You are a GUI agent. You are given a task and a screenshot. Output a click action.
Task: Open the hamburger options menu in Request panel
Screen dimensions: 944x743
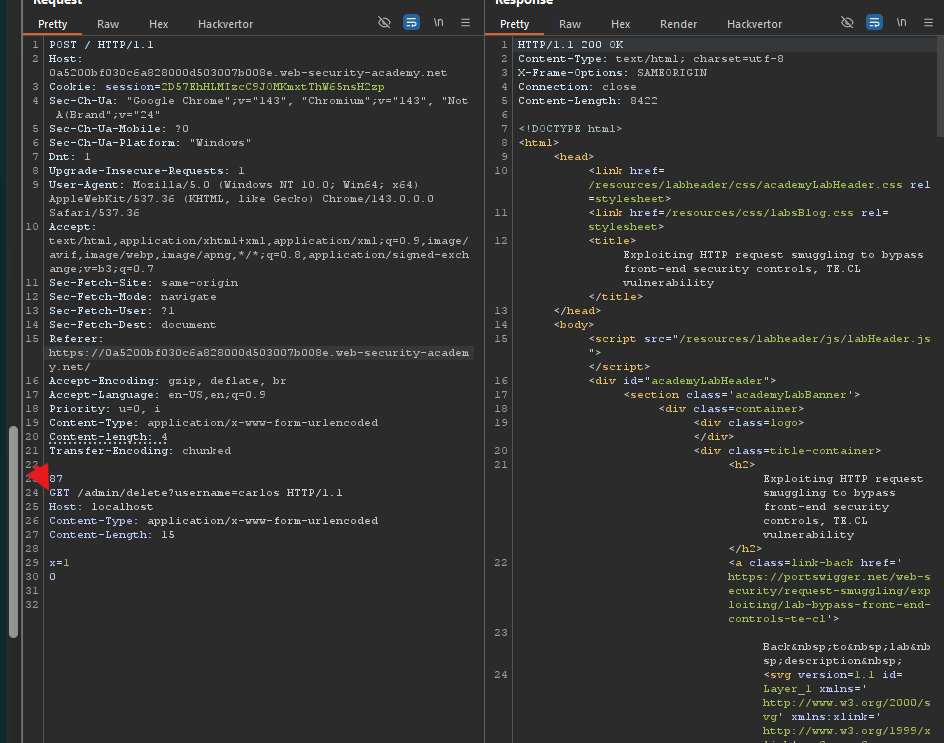pyautogui.click(x=465, y=22)
